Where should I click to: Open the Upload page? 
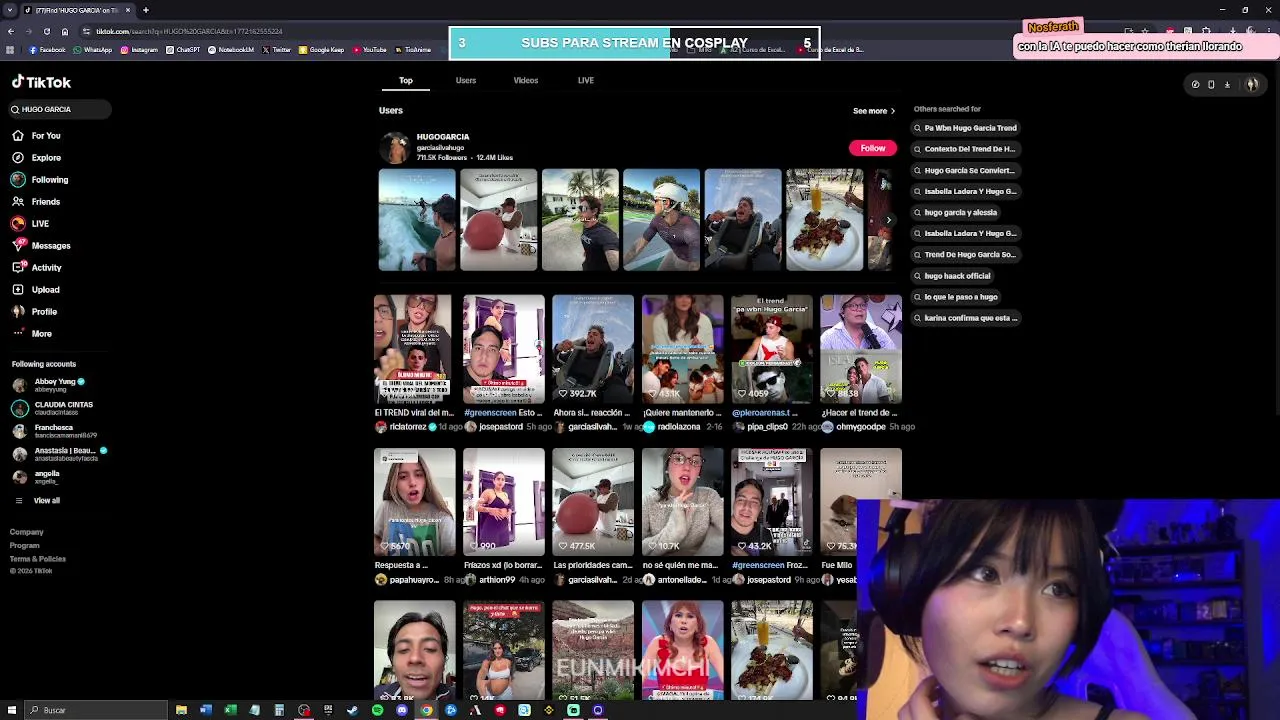(36, 290)
